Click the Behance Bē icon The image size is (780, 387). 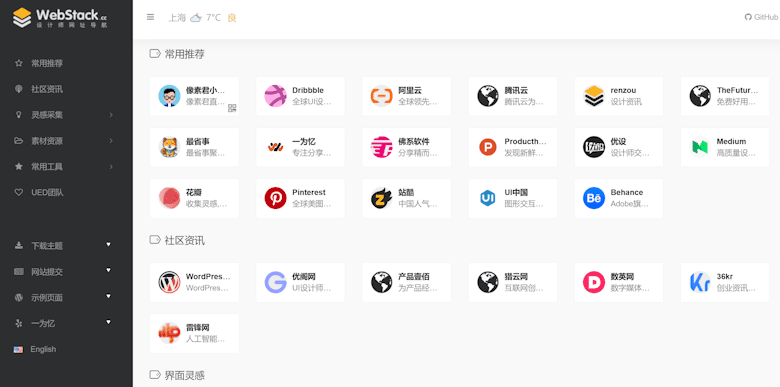pyautogui.click(x=594, y=198)
